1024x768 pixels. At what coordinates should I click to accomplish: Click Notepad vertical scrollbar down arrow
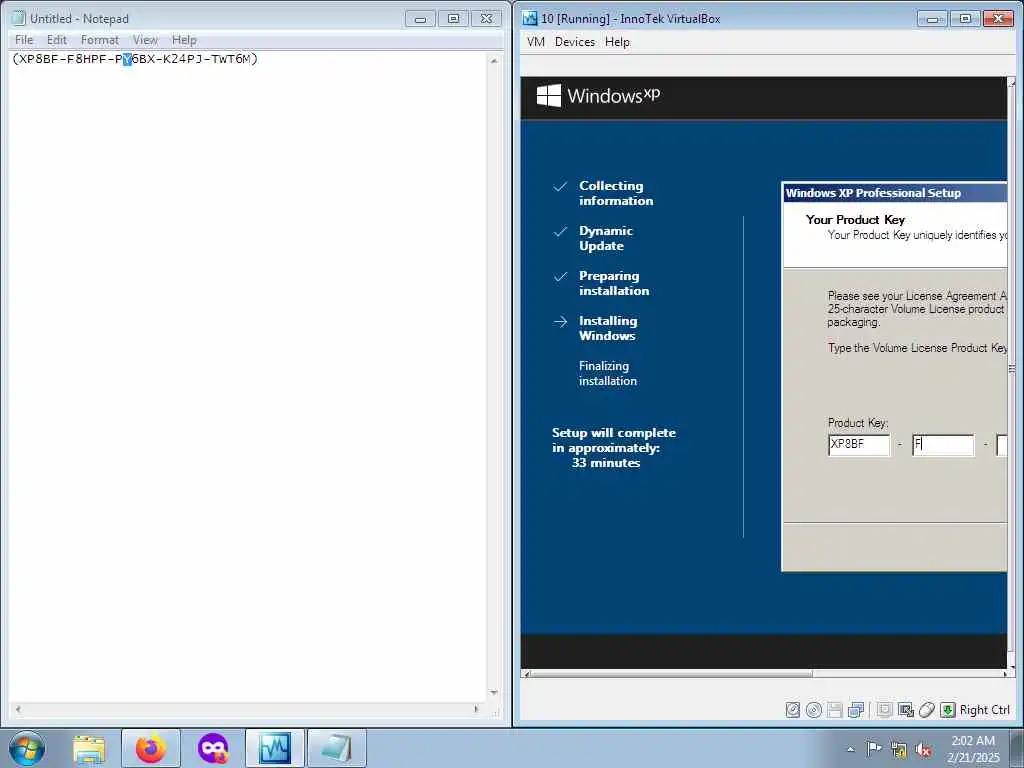coord(494,692)
